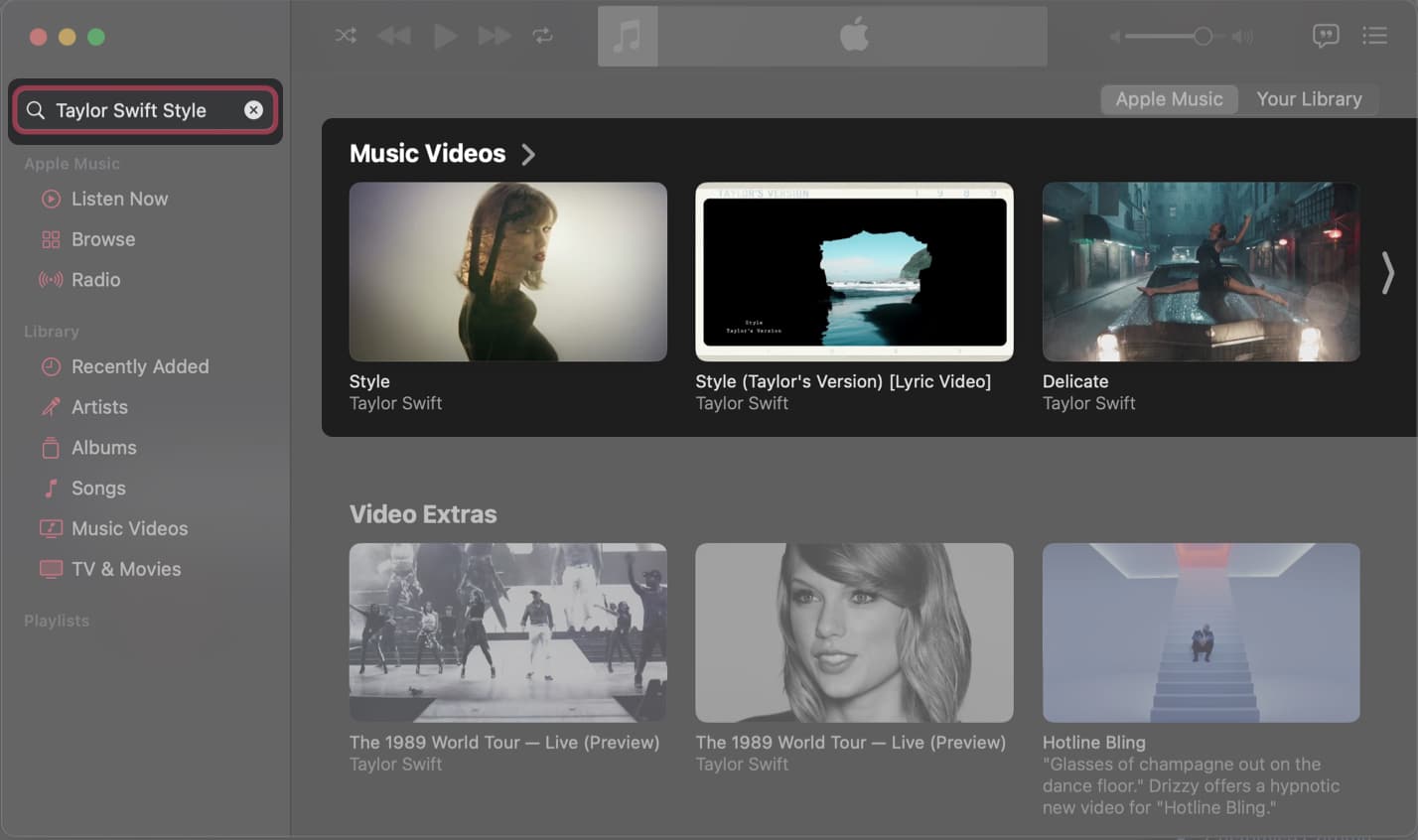The image size is (1418, 840).
Task: Open Music Videos in sidebar
Action: click(129, 529)
